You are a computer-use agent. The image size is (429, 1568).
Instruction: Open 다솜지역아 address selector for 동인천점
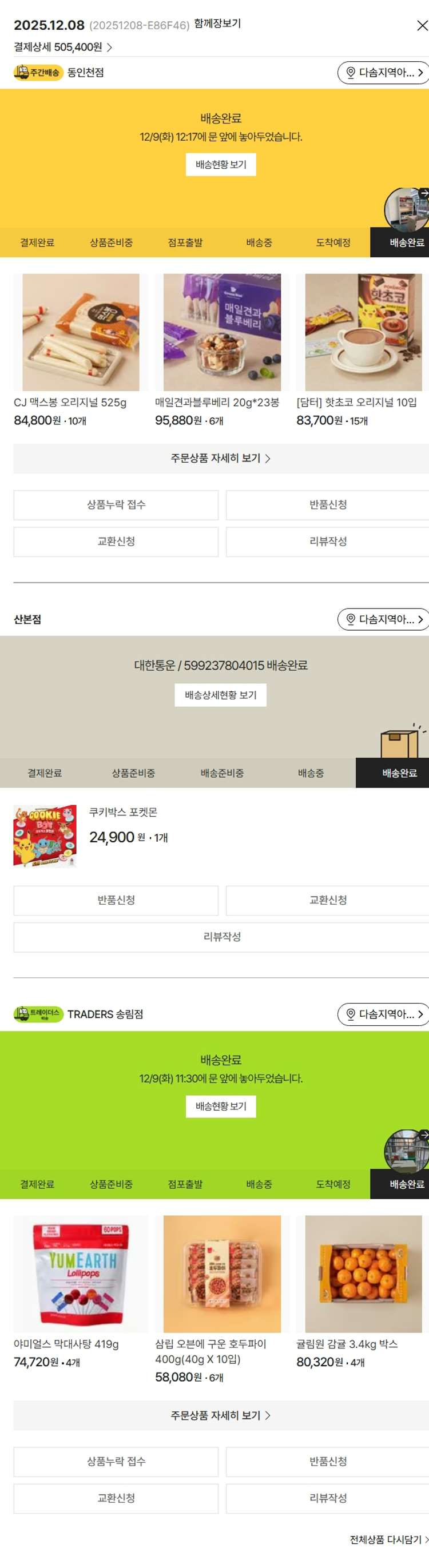click(x=384, y=73)
